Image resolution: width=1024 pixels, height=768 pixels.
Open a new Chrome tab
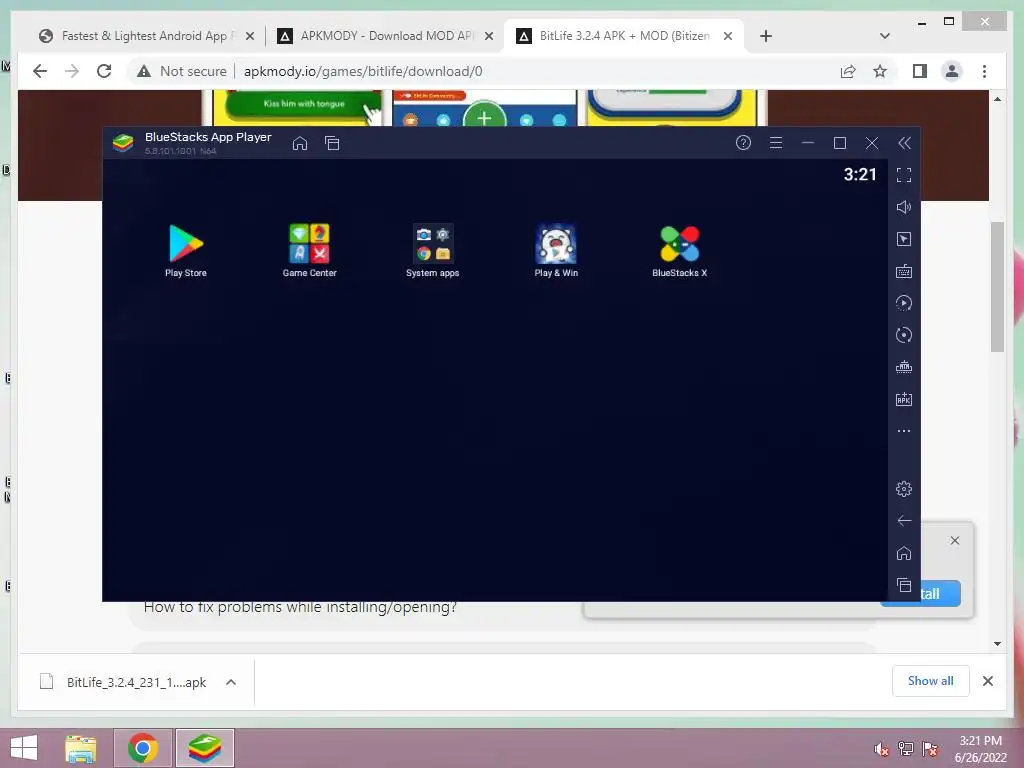766,36
